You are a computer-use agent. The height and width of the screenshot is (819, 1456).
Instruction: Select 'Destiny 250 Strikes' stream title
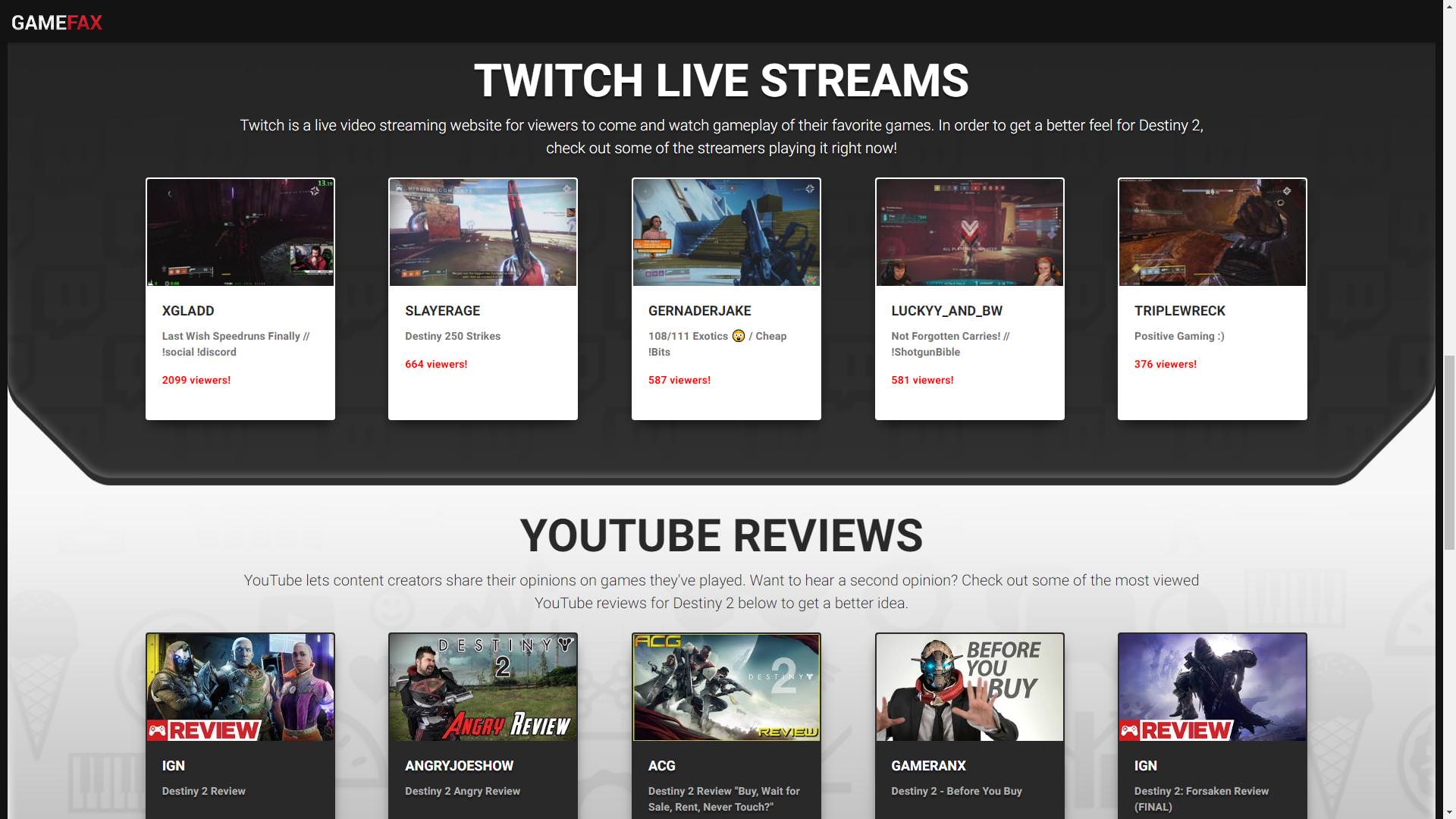pyautogui.click(x=453, y=336)
